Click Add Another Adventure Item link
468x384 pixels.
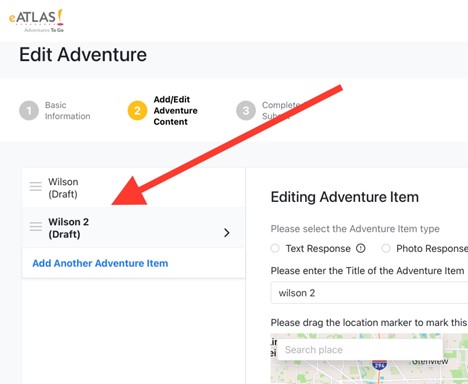pos(100,263)
